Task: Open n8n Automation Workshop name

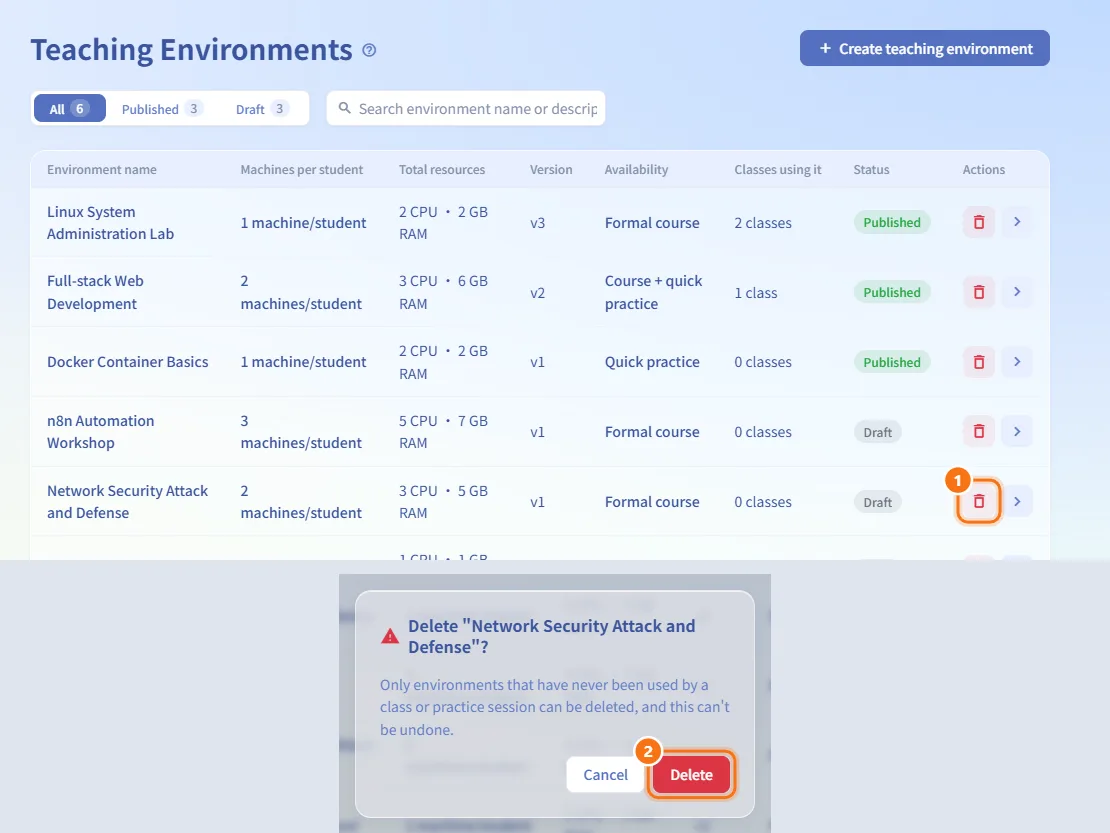Action: pos(101,431)
